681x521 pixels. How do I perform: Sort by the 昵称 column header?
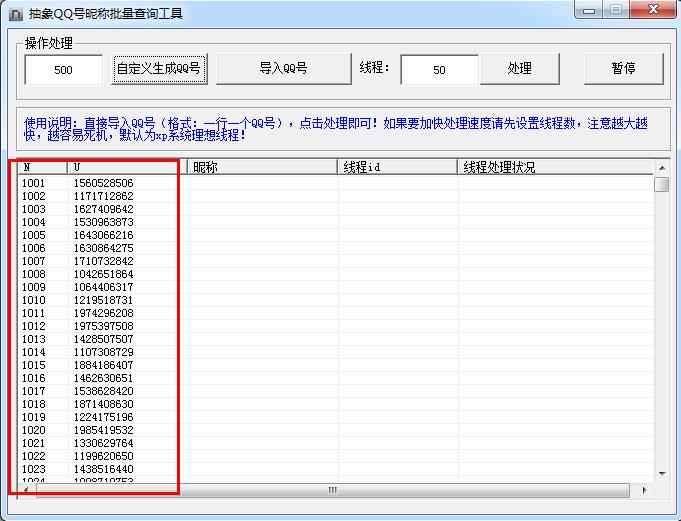point(262,167)
